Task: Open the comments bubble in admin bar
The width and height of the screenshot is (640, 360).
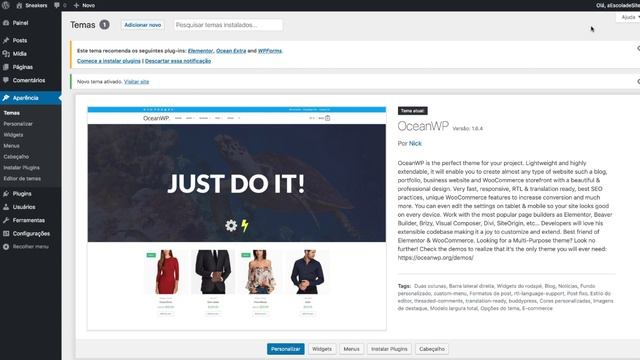Action: [57, 5]
